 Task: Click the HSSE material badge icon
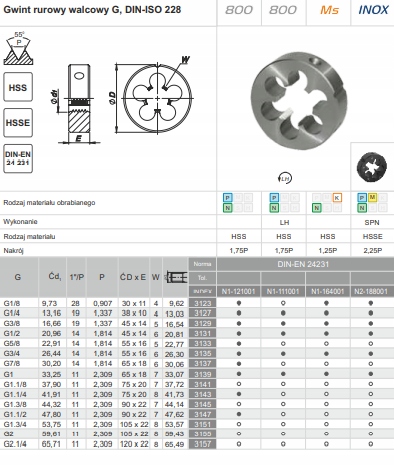coord(18,123)
